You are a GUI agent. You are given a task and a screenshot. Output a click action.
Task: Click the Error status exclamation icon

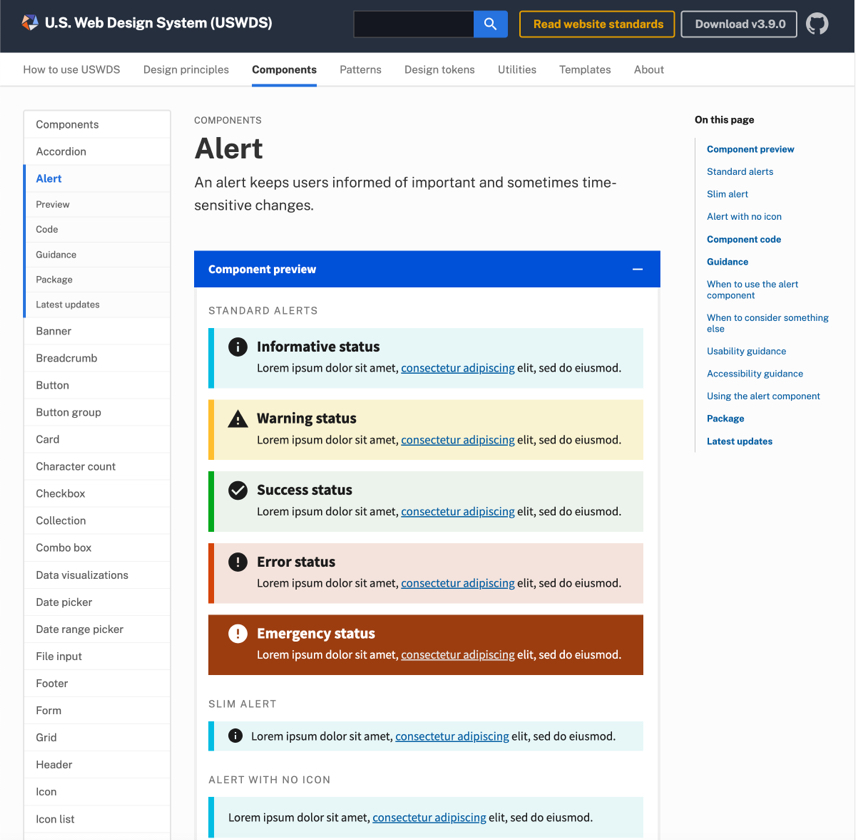(238, 562)
